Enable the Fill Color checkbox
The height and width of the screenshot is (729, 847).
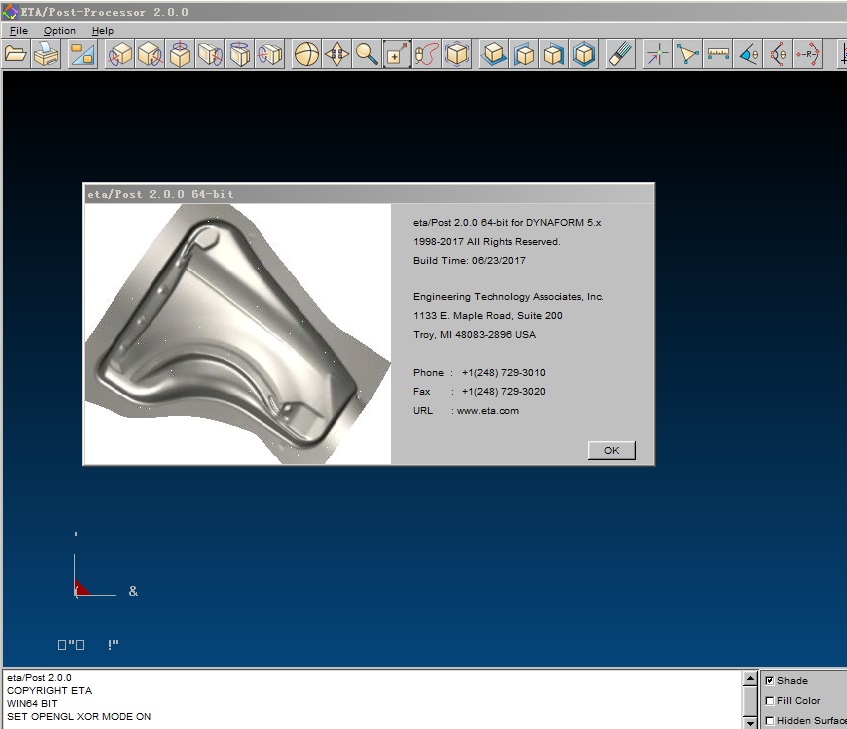770,701
